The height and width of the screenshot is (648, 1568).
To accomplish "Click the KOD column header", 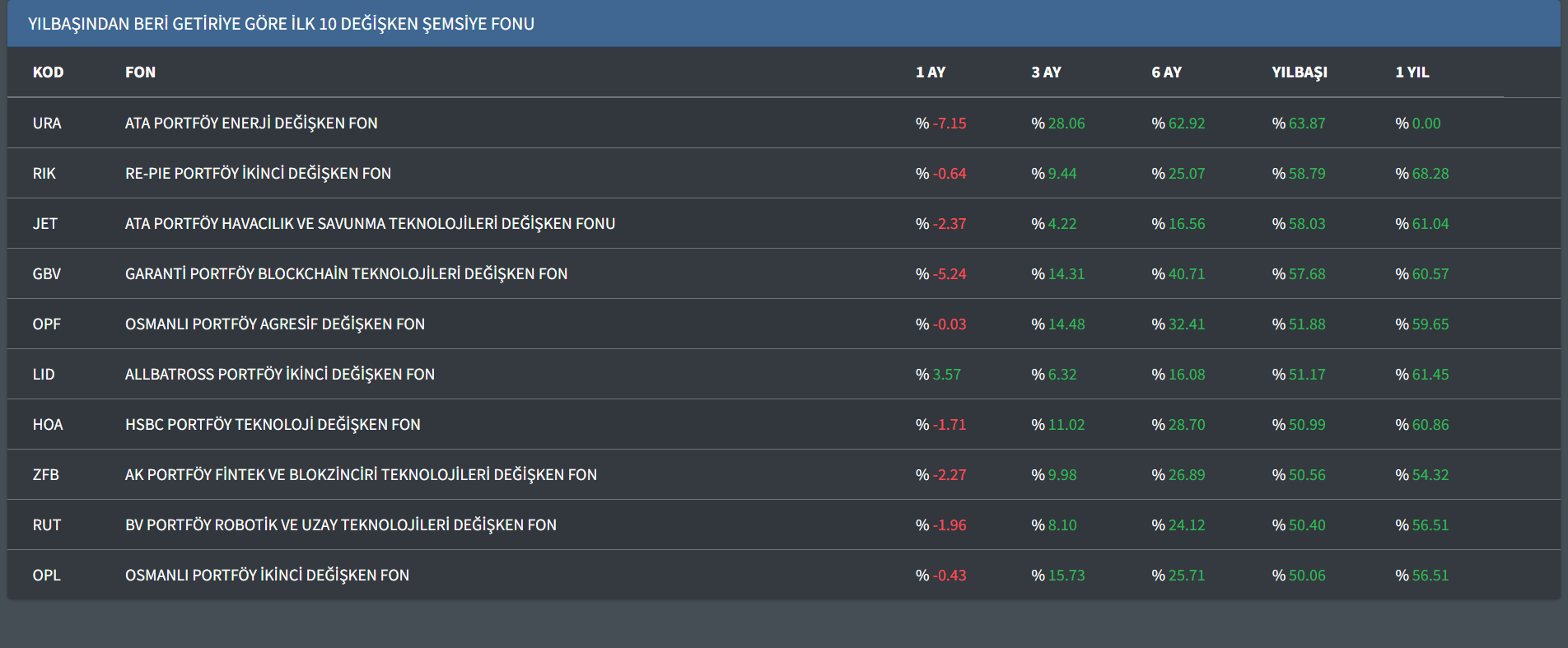I will (48, 72).
